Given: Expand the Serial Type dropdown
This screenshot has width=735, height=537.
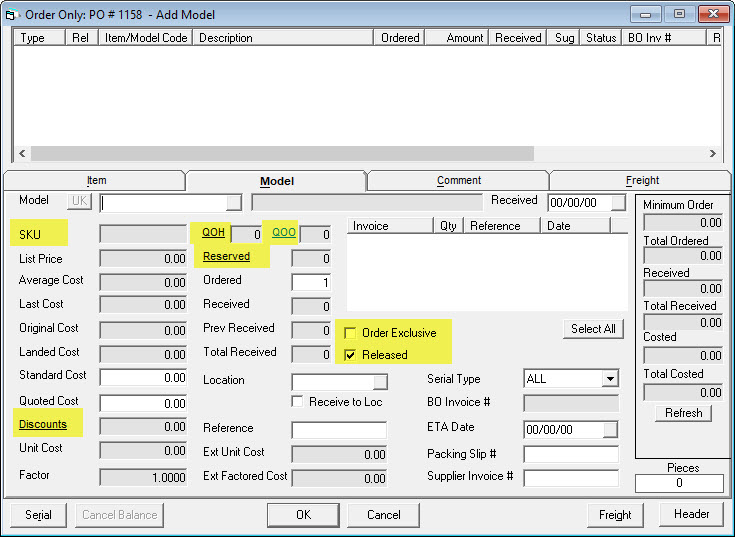Looking at the screenshot, I should tap(609, 380).
